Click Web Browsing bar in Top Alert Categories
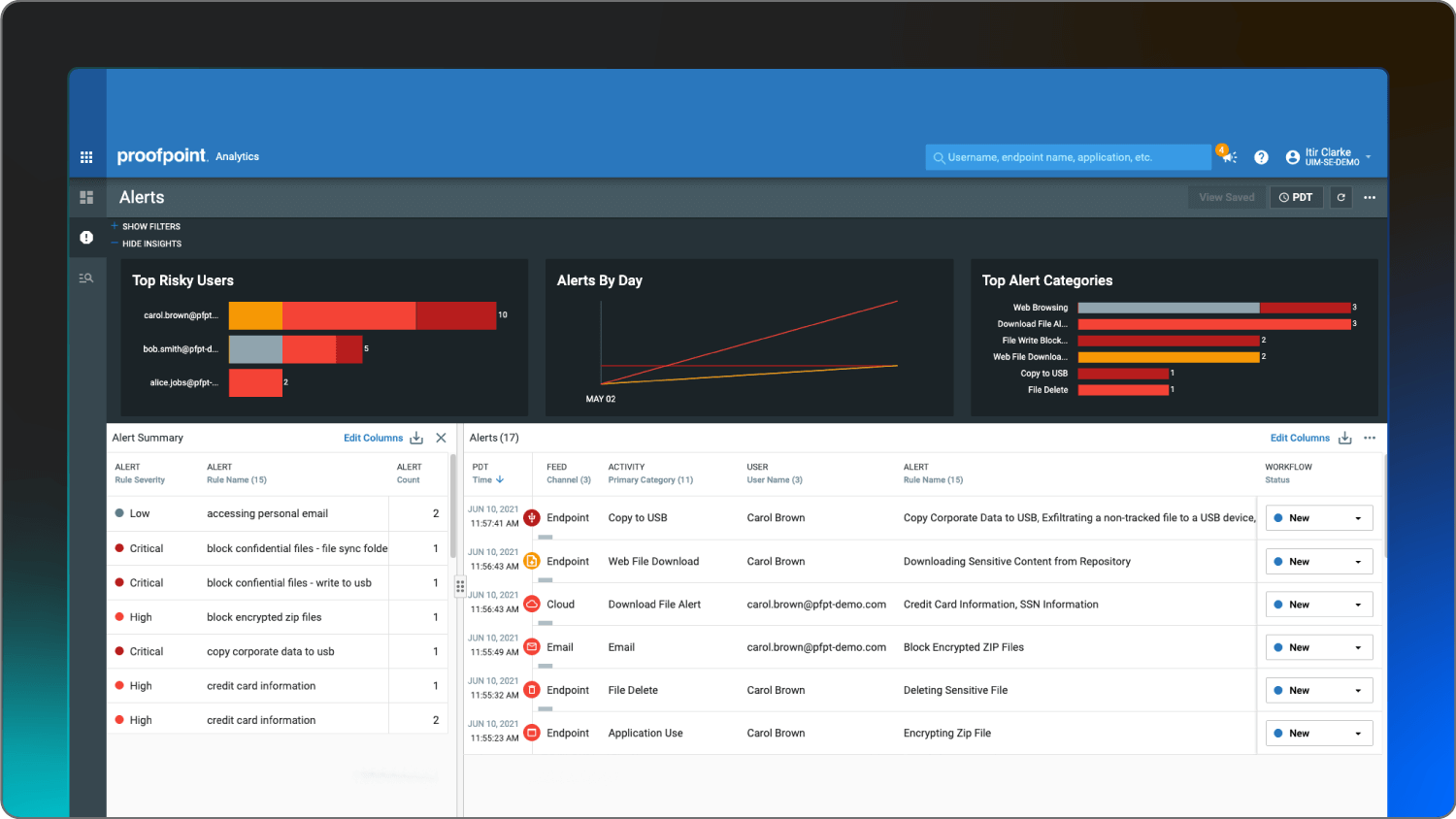 [x=1214, y=308]
